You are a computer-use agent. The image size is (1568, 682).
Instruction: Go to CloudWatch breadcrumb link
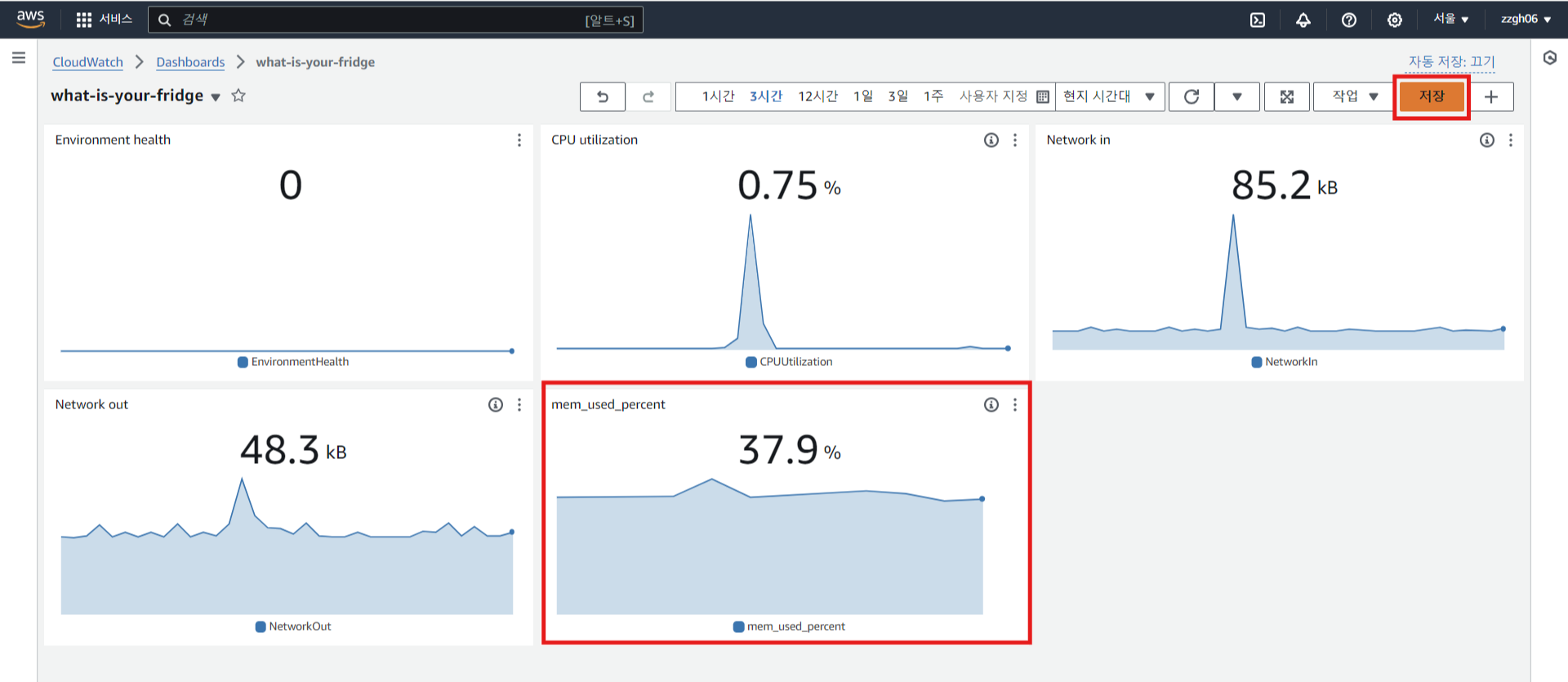tap(87, 62)
